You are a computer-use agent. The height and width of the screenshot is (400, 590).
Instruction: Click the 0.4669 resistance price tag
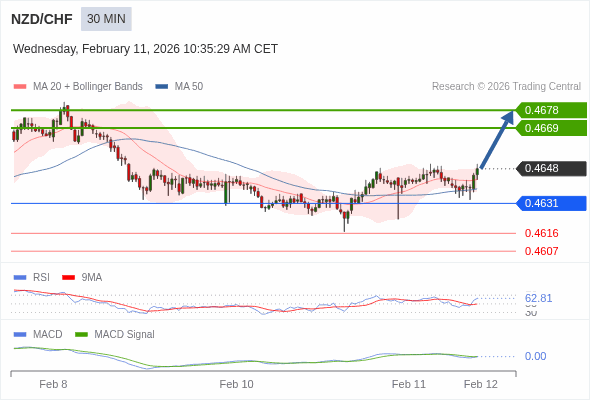(x=551, y=128)
